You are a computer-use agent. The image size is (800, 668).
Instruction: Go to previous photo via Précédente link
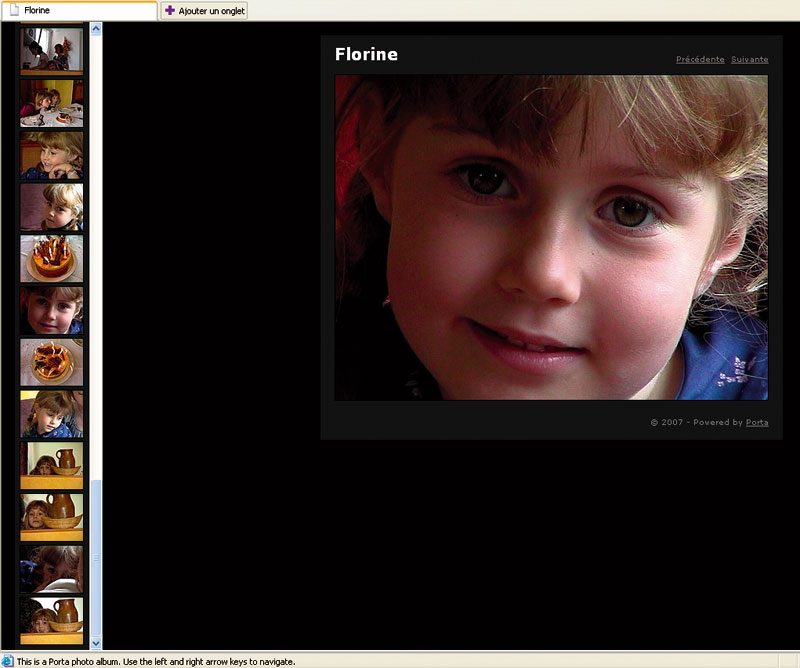[x=700, y=59]
